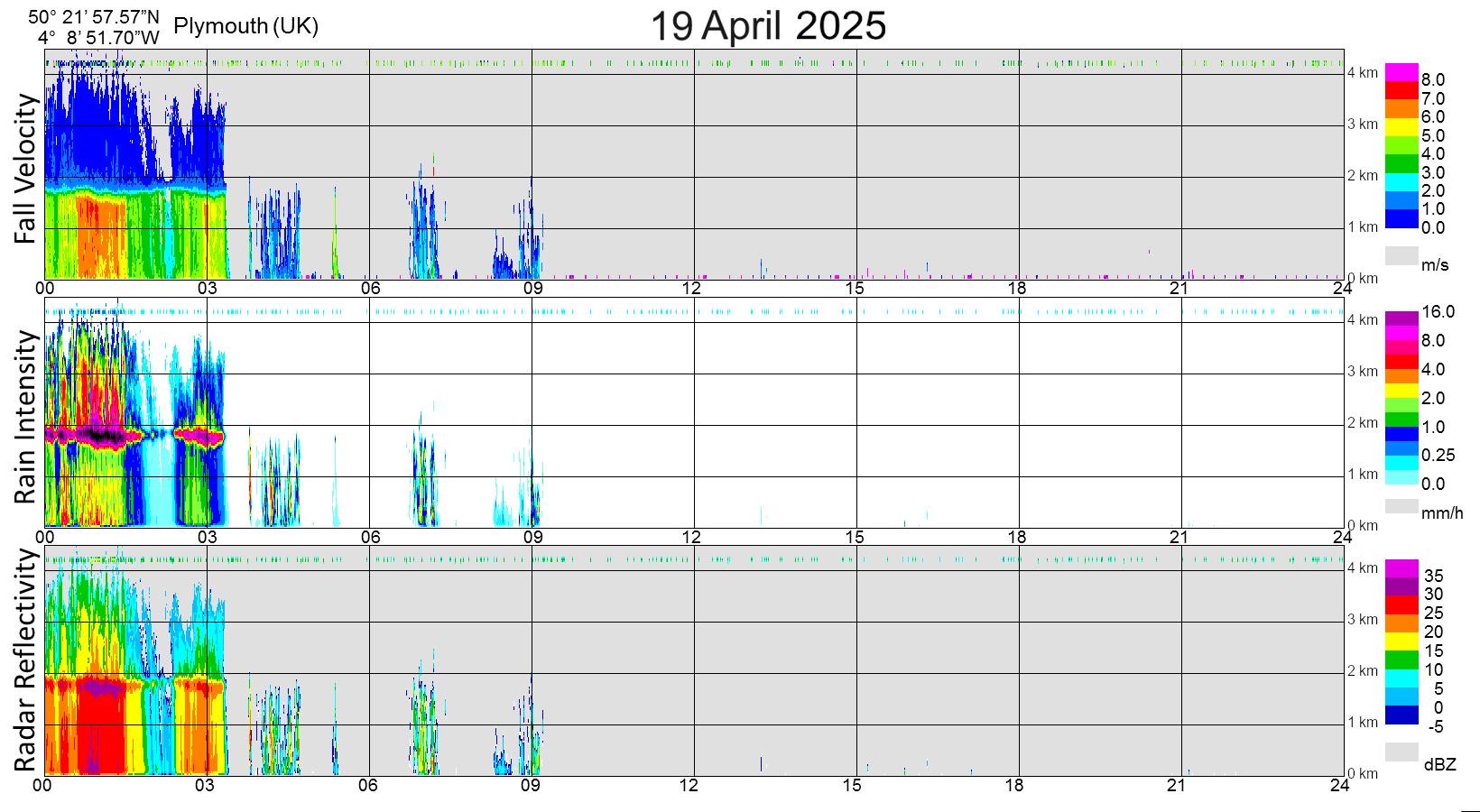Click the 7.0 value in Fall Velocity legend
This screenshot has height=812, width=1480.
pyautogui.click(x=1433, y=98)
